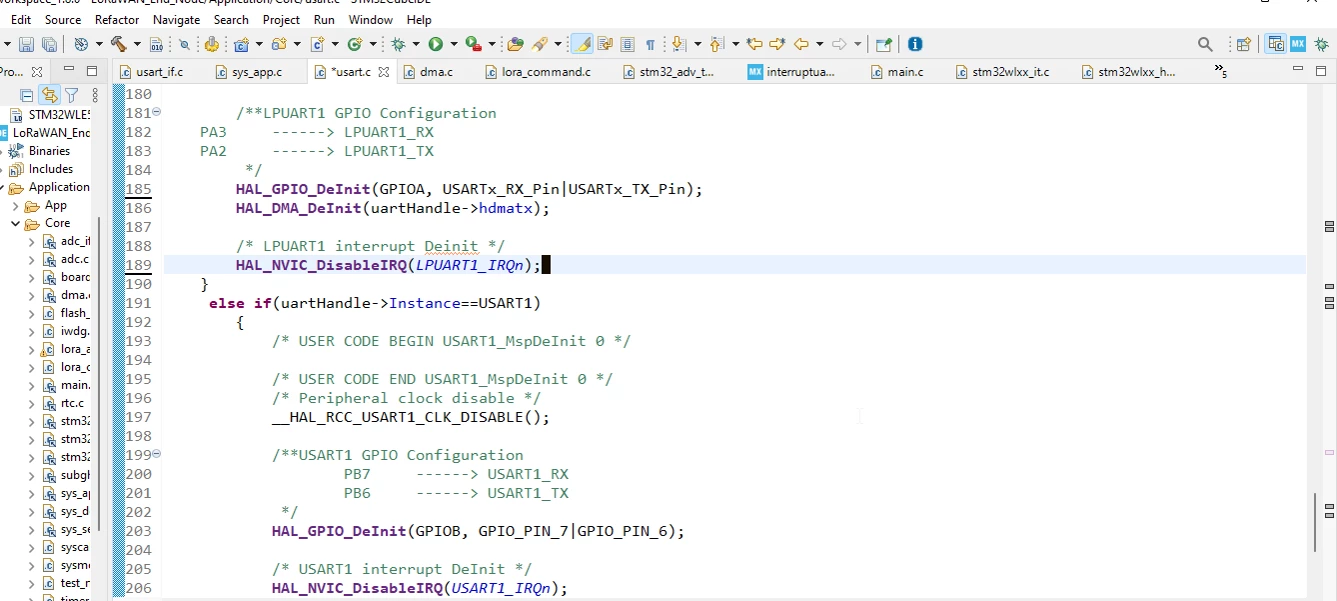Click HAL_NVIC_DisableIRQ on line 189

(321, 265)
